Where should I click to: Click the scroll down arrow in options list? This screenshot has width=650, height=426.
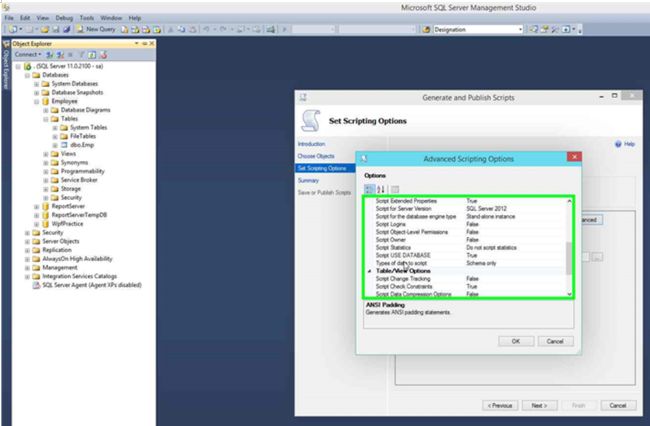569,294
